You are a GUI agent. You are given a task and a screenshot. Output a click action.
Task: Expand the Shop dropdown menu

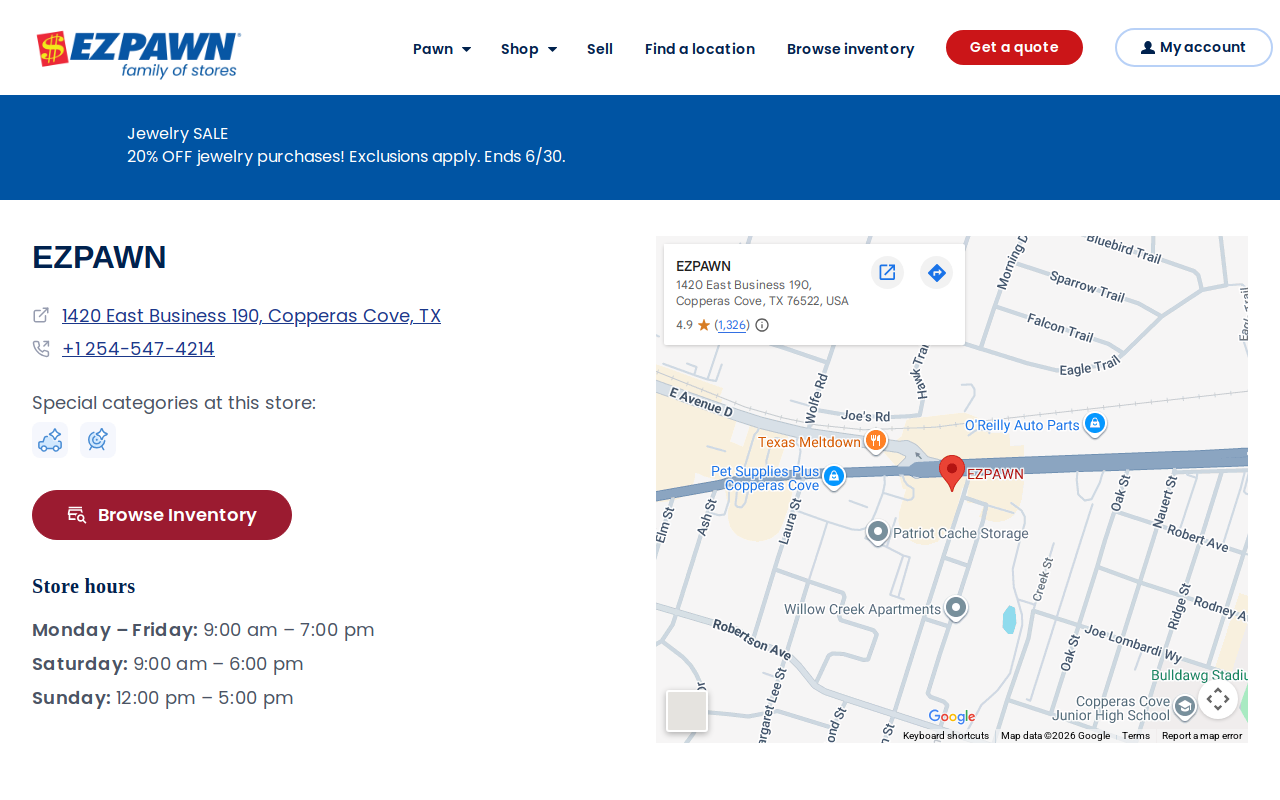[x=529, y=49]
